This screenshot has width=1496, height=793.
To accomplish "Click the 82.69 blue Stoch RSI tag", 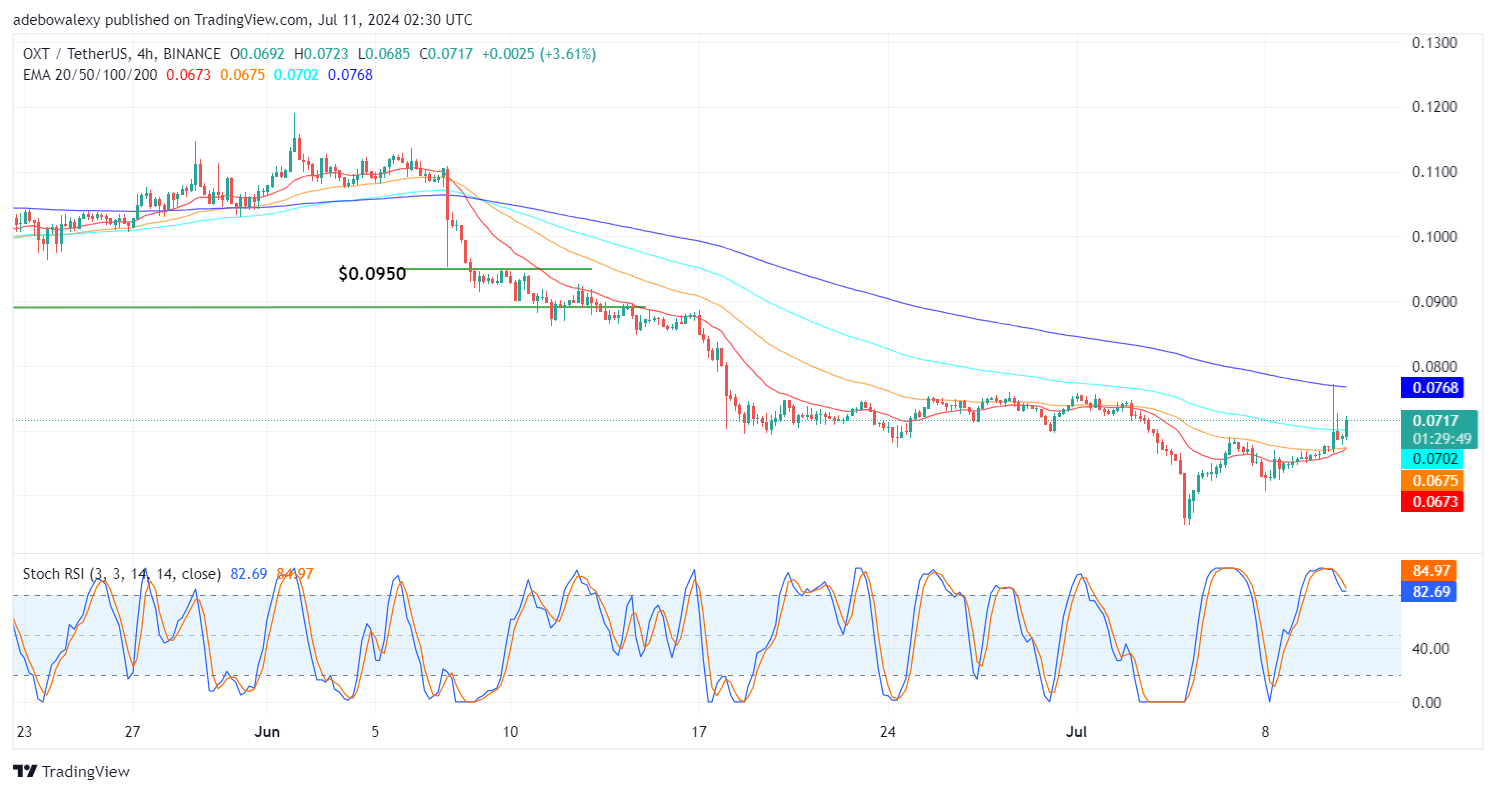I will coord(1430,592).
